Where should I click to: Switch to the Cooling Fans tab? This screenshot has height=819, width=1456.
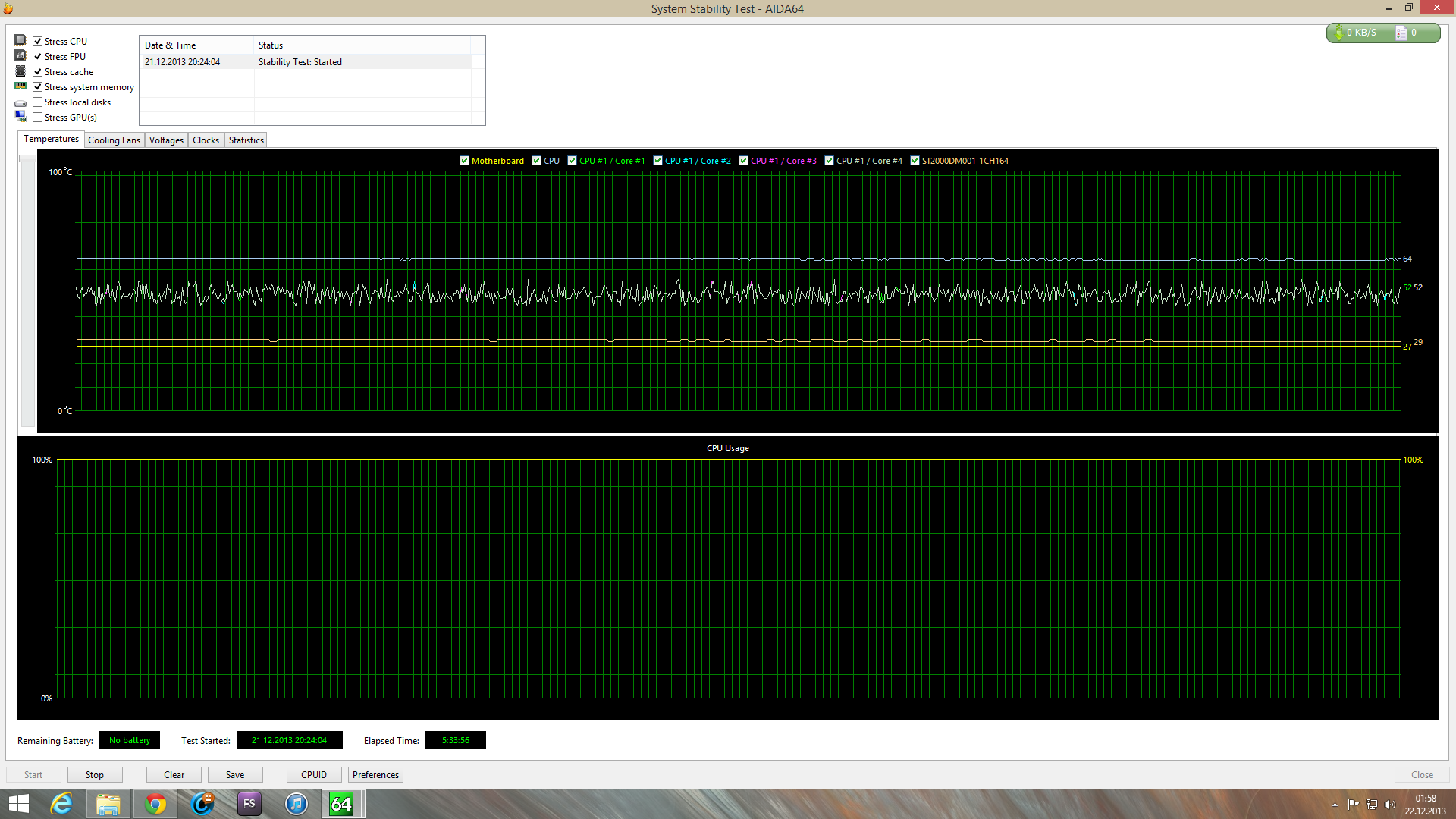click(x=114, y=140)
